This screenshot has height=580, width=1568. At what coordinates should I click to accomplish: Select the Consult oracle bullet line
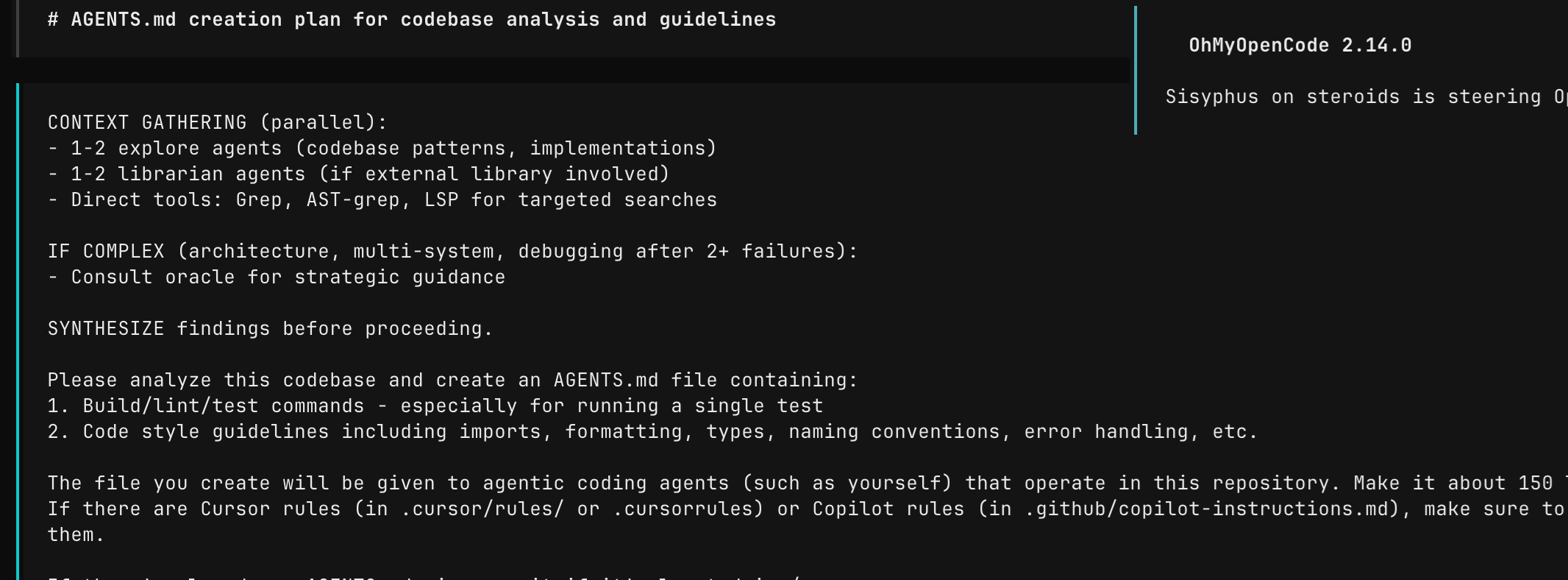[276, 277]
